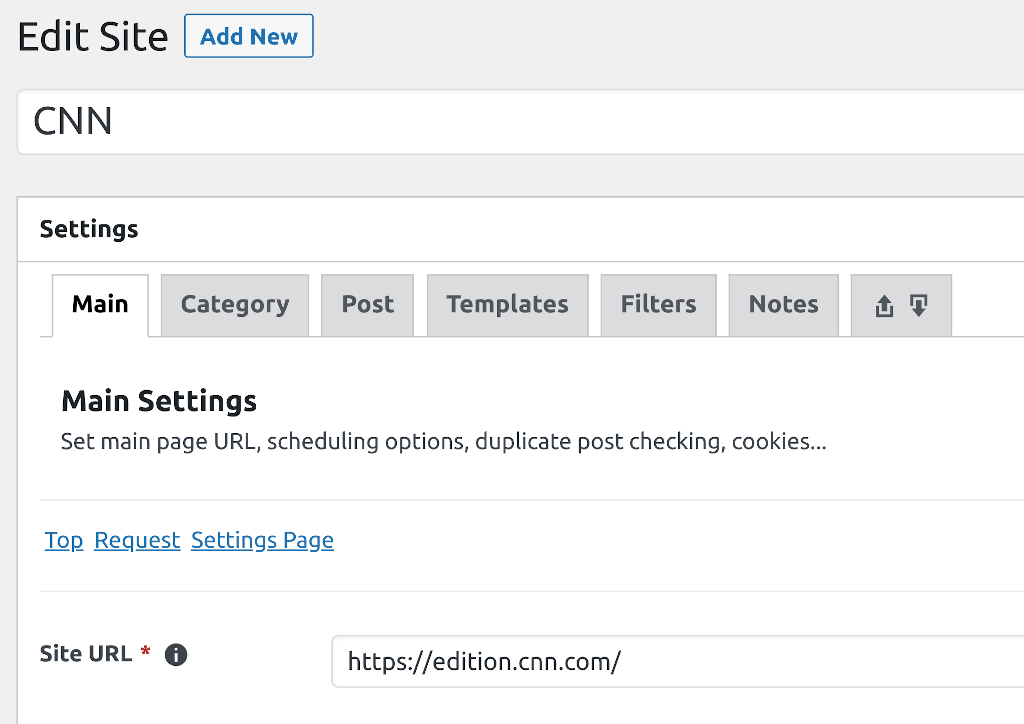Open the Filters tab
The height and width of the screenshot is (724, 1024).
pos(658,305)
